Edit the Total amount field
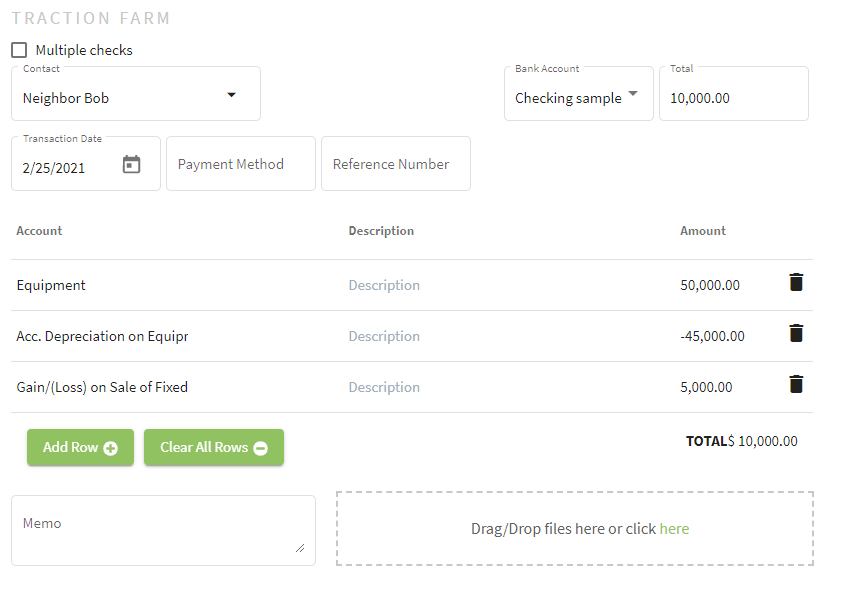Image resolution: width=849 pixels, height=589 pixels. 734,94
